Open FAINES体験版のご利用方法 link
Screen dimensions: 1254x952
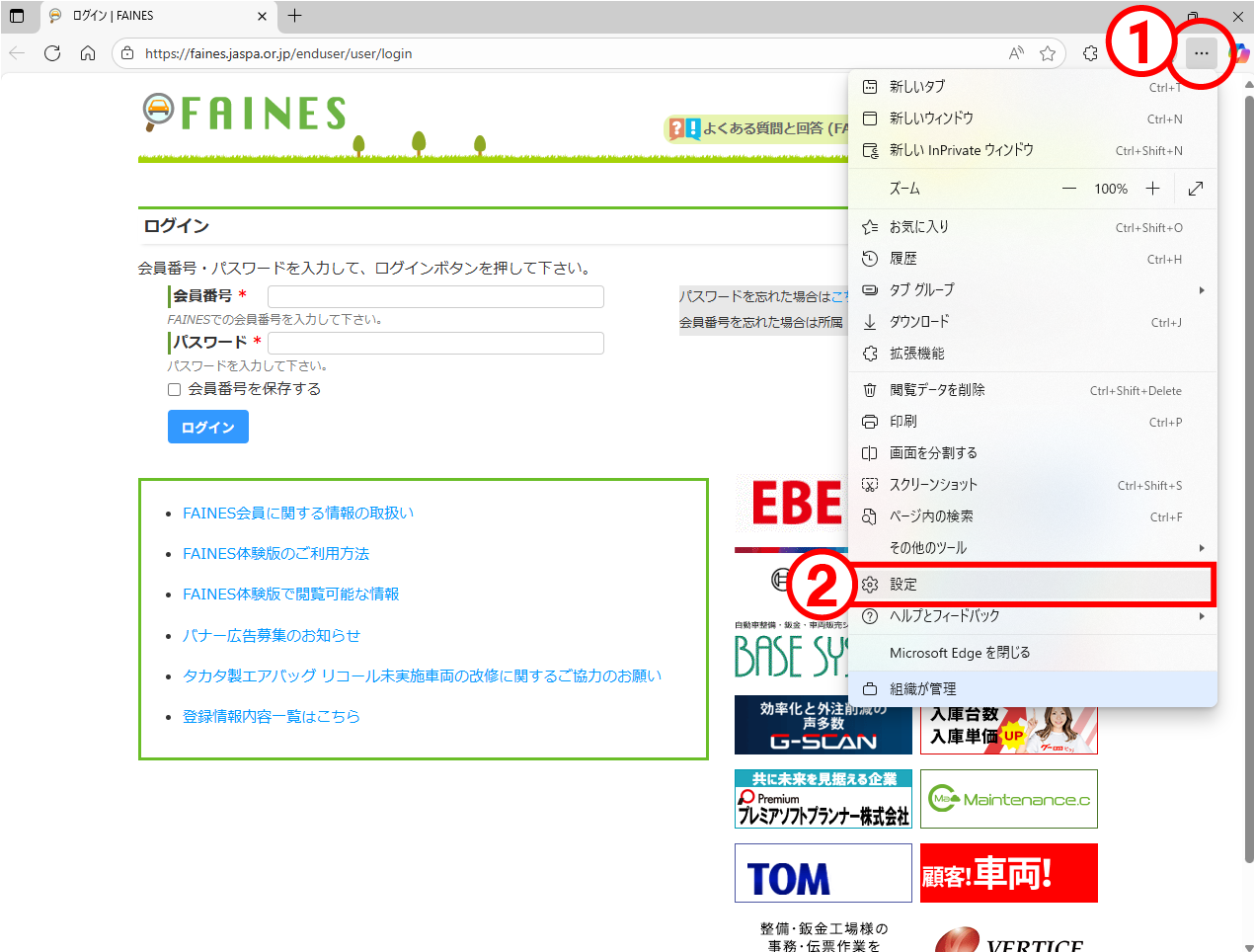point(275,554)
